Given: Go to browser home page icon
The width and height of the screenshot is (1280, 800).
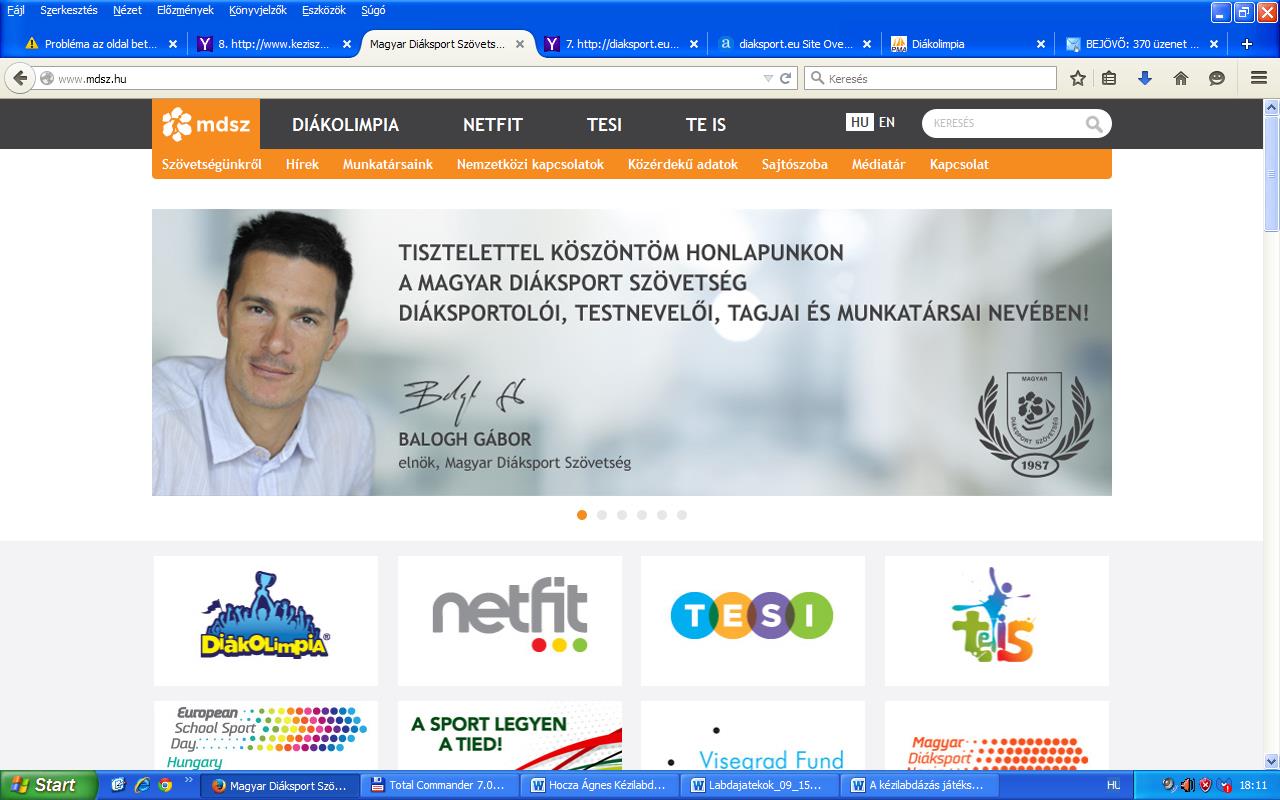Looking at the screenshot, I should coord(1181,78).
